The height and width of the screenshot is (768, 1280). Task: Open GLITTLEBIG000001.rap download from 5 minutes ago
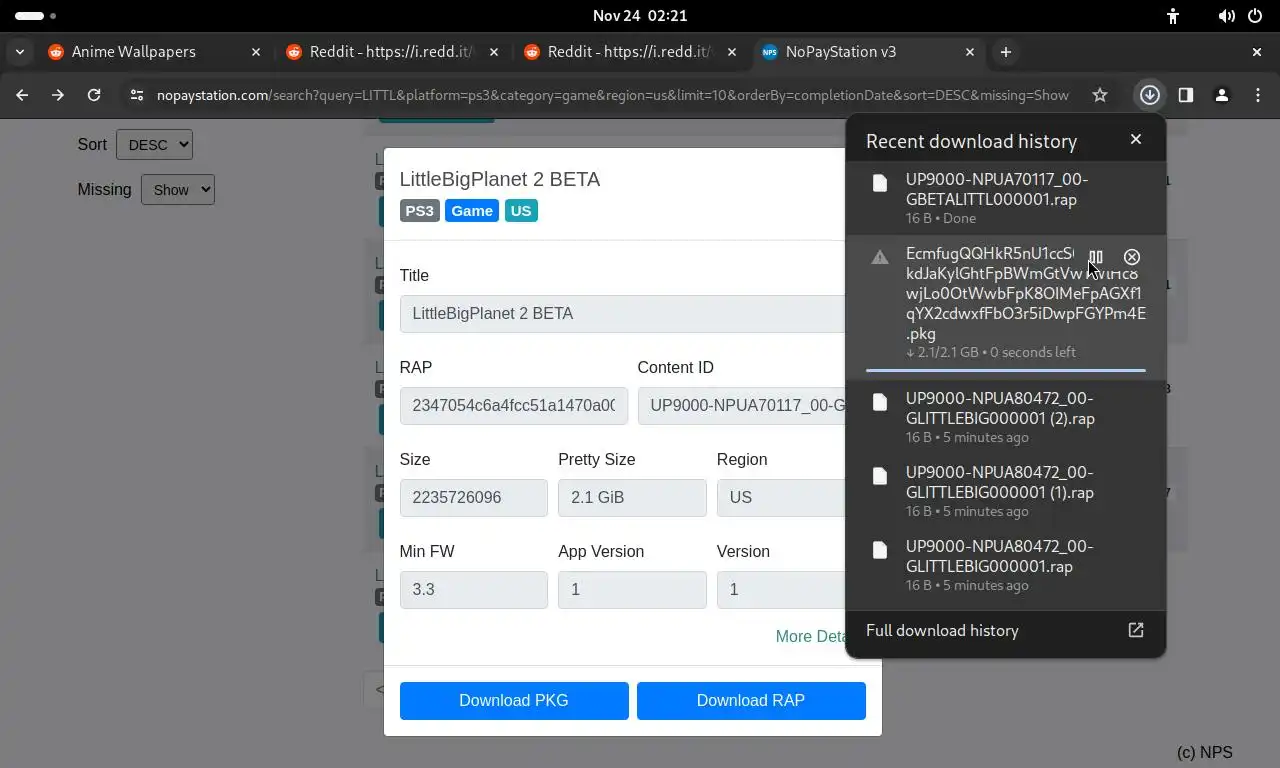tap(1006, 565)
